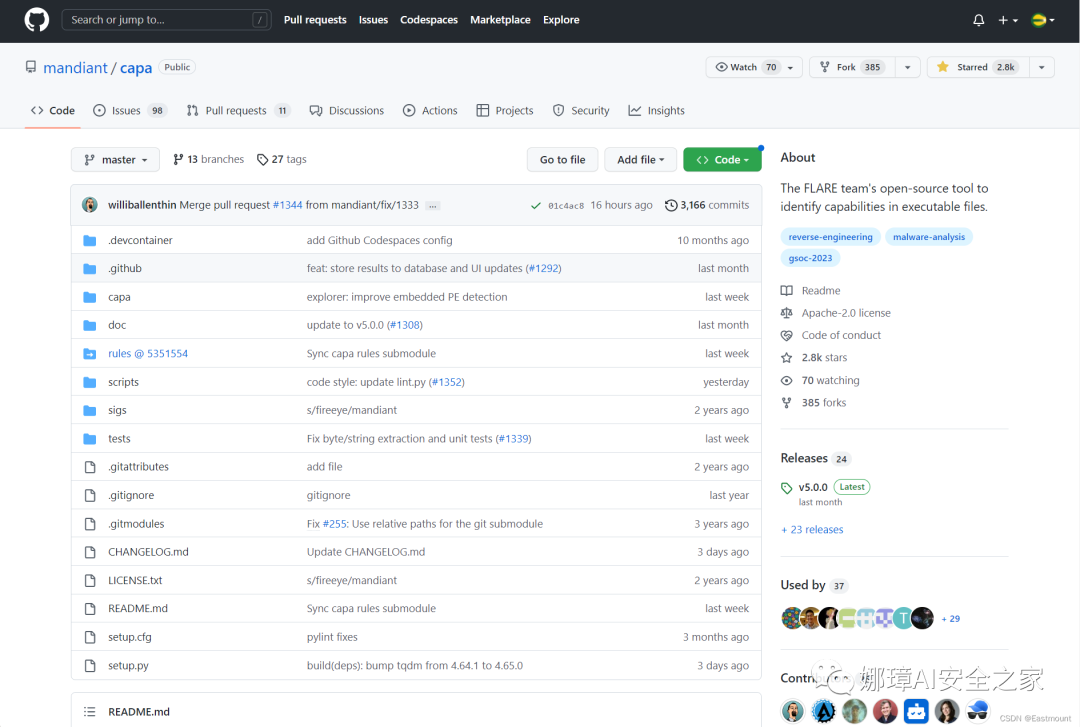Click the README.md table of contents icon
The width and height of the screenshot is (1080, 727).
(x=90, y=712)
